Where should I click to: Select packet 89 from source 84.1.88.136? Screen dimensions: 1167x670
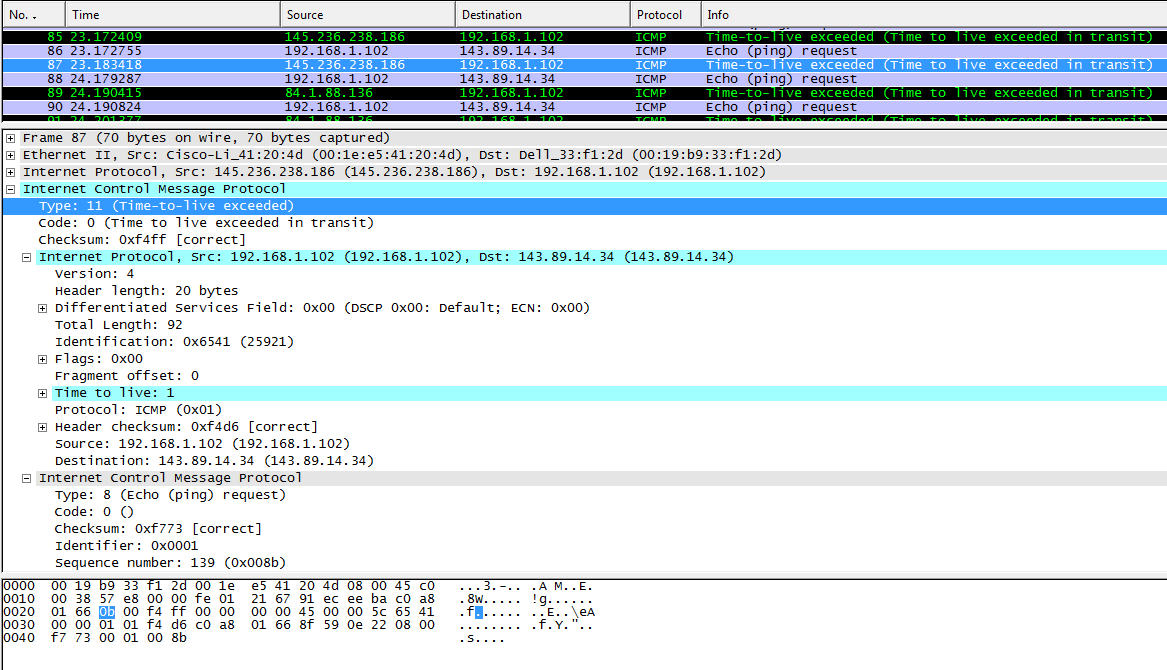585,93
